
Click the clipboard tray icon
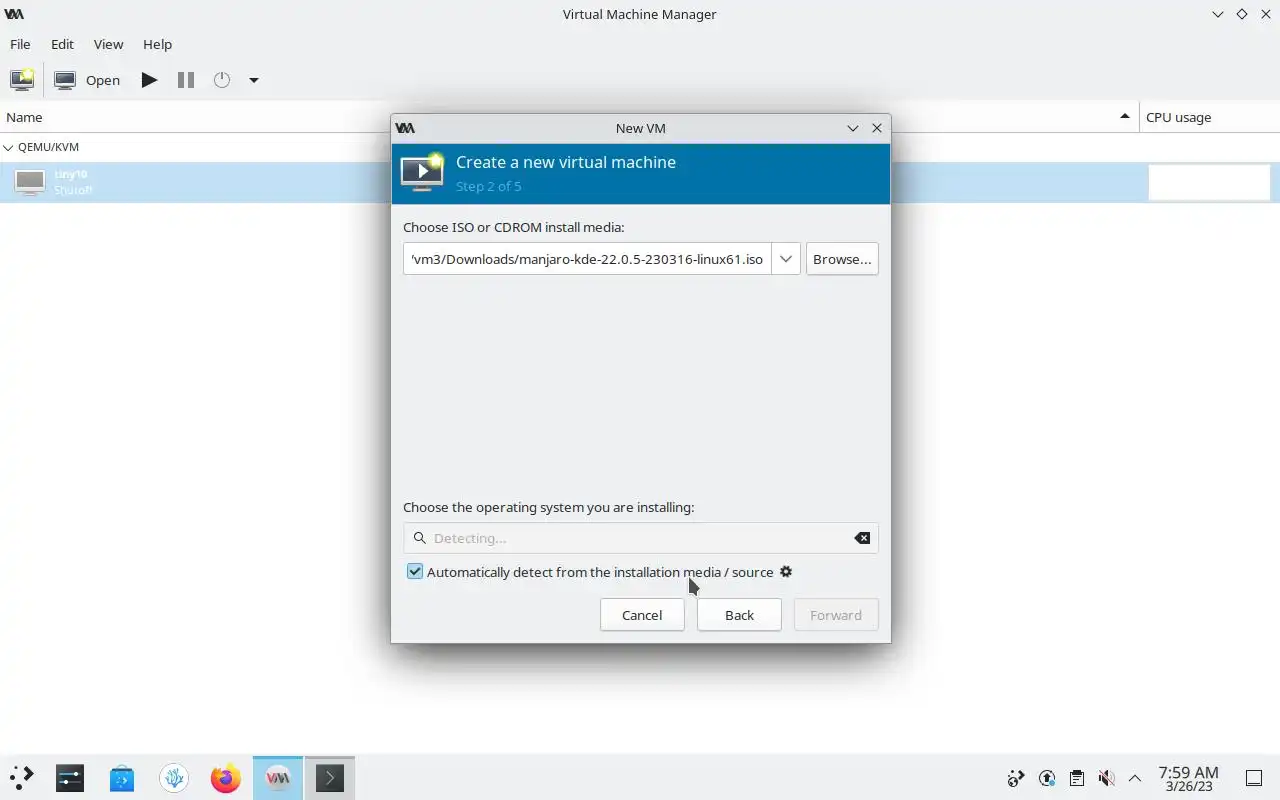tap(1077, 778)
